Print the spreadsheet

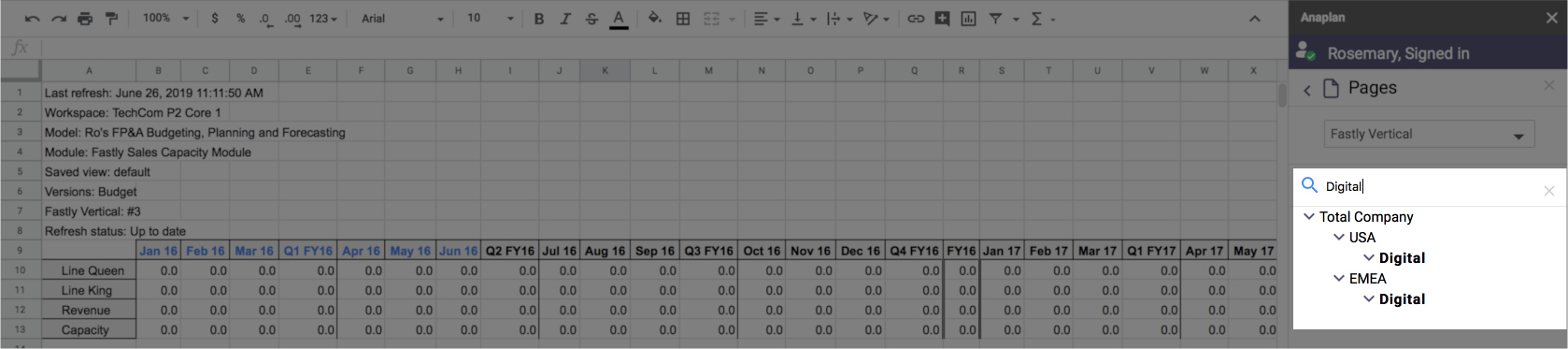(85, 19)
